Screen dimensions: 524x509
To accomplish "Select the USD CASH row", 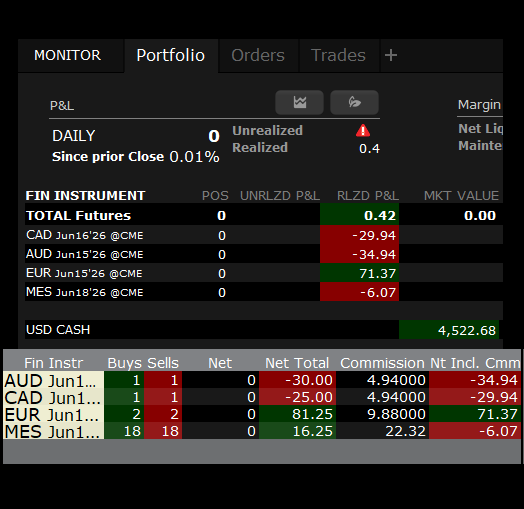I will 264,330.
